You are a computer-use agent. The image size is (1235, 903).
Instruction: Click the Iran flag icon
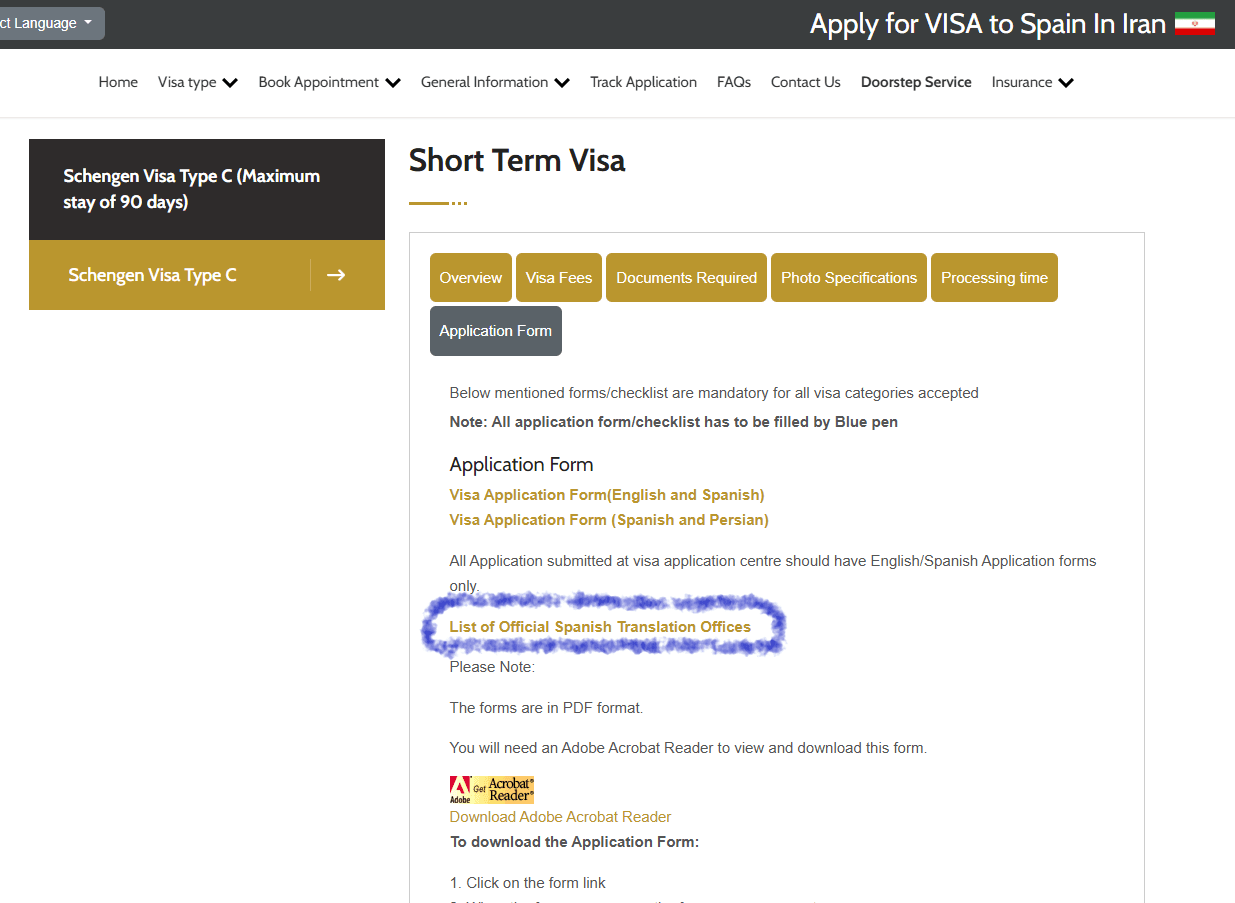point(1194,24)
